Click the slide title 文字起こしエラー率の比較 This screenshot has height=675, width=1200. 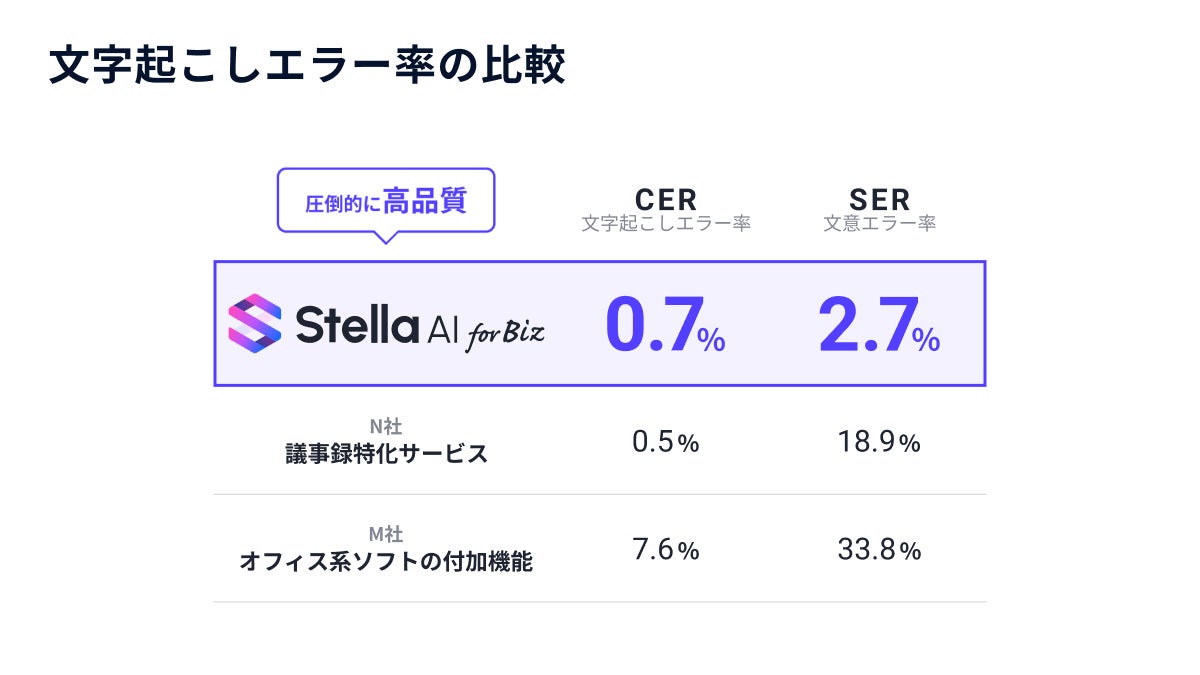click(307, 65)
